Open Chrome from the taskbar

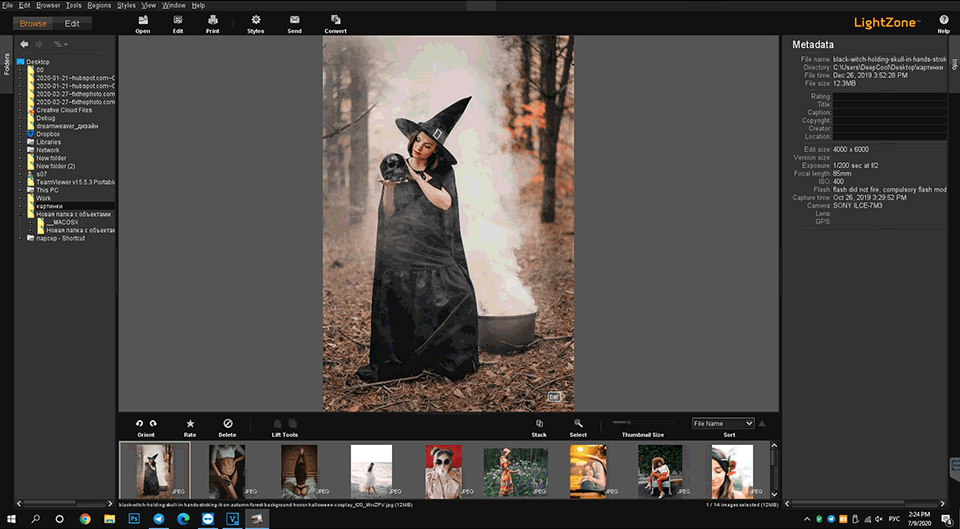(x=85, y=519)
